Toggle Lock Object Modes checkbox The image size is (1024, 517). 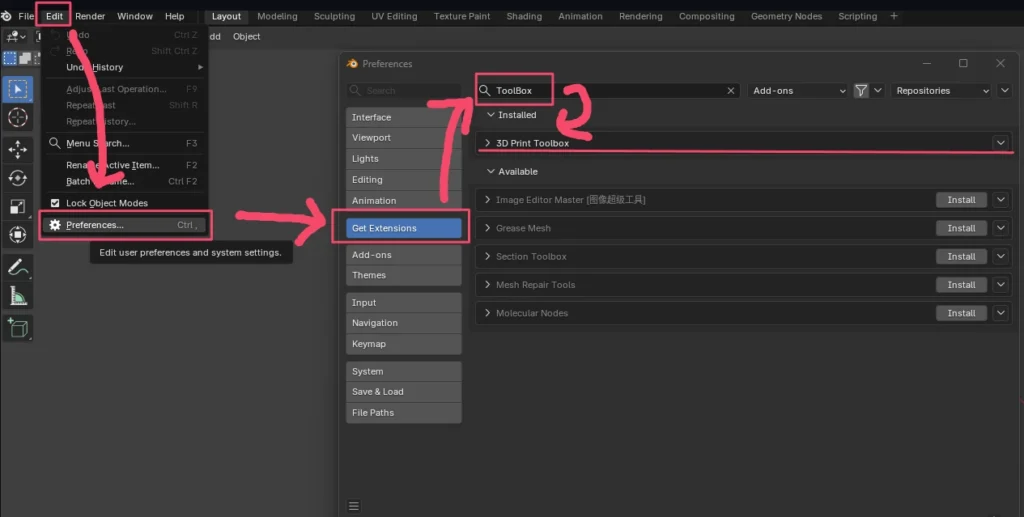pyautogui.click(x=55, y=203)
